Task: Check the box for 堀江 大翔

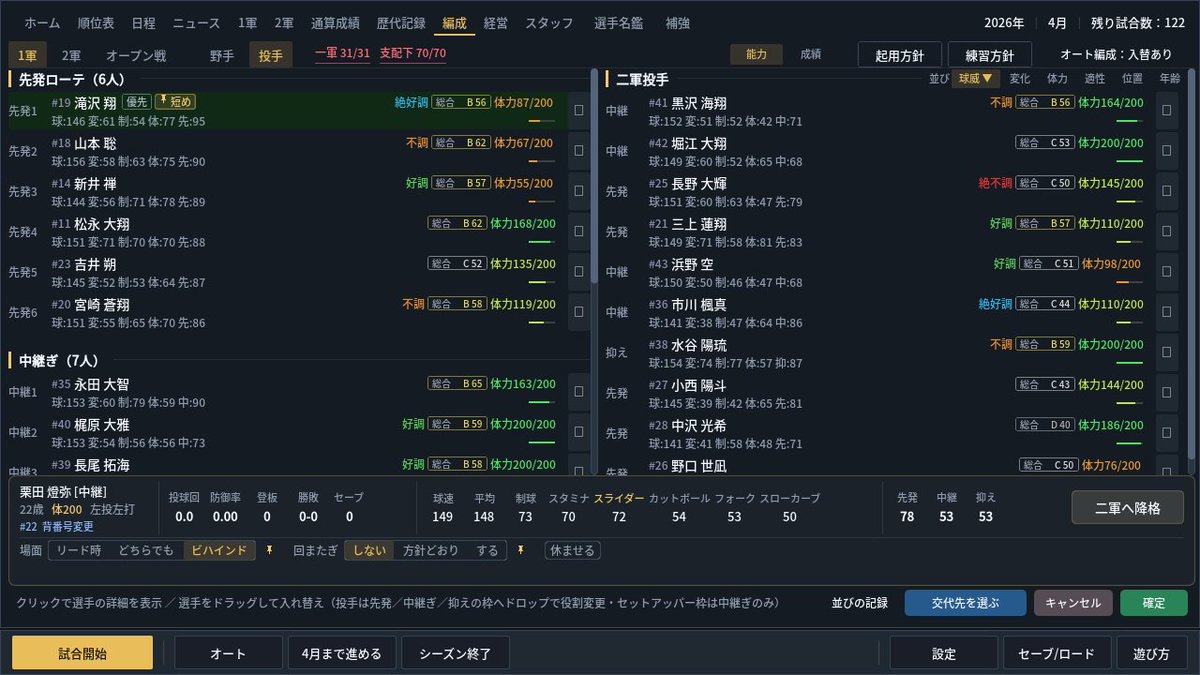Action: click(x=1167, y=150)
